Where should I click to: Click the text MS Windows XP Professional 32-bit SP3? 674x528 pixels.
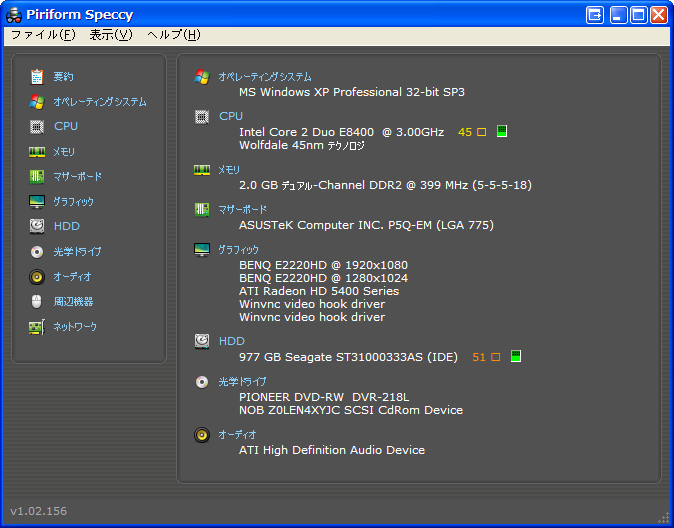tap(352, 92)
